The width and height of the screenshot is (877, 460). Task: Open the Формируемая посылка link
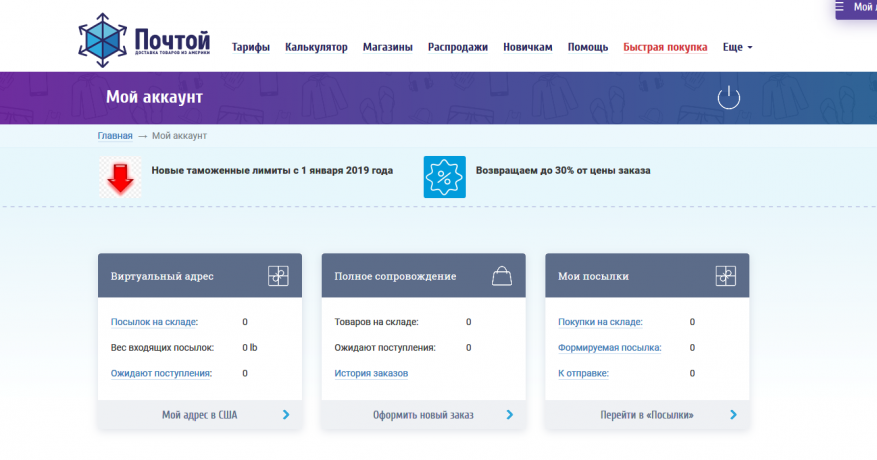click(609, 348)
